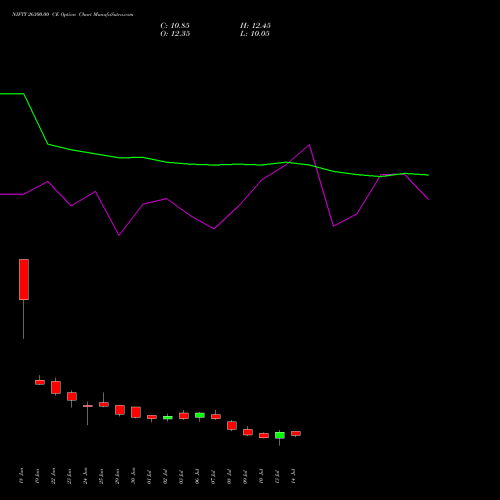This screenshot has width=500, height=500.
Task: Select the tall red candle for 18 Jun
Action: (24, 279)
